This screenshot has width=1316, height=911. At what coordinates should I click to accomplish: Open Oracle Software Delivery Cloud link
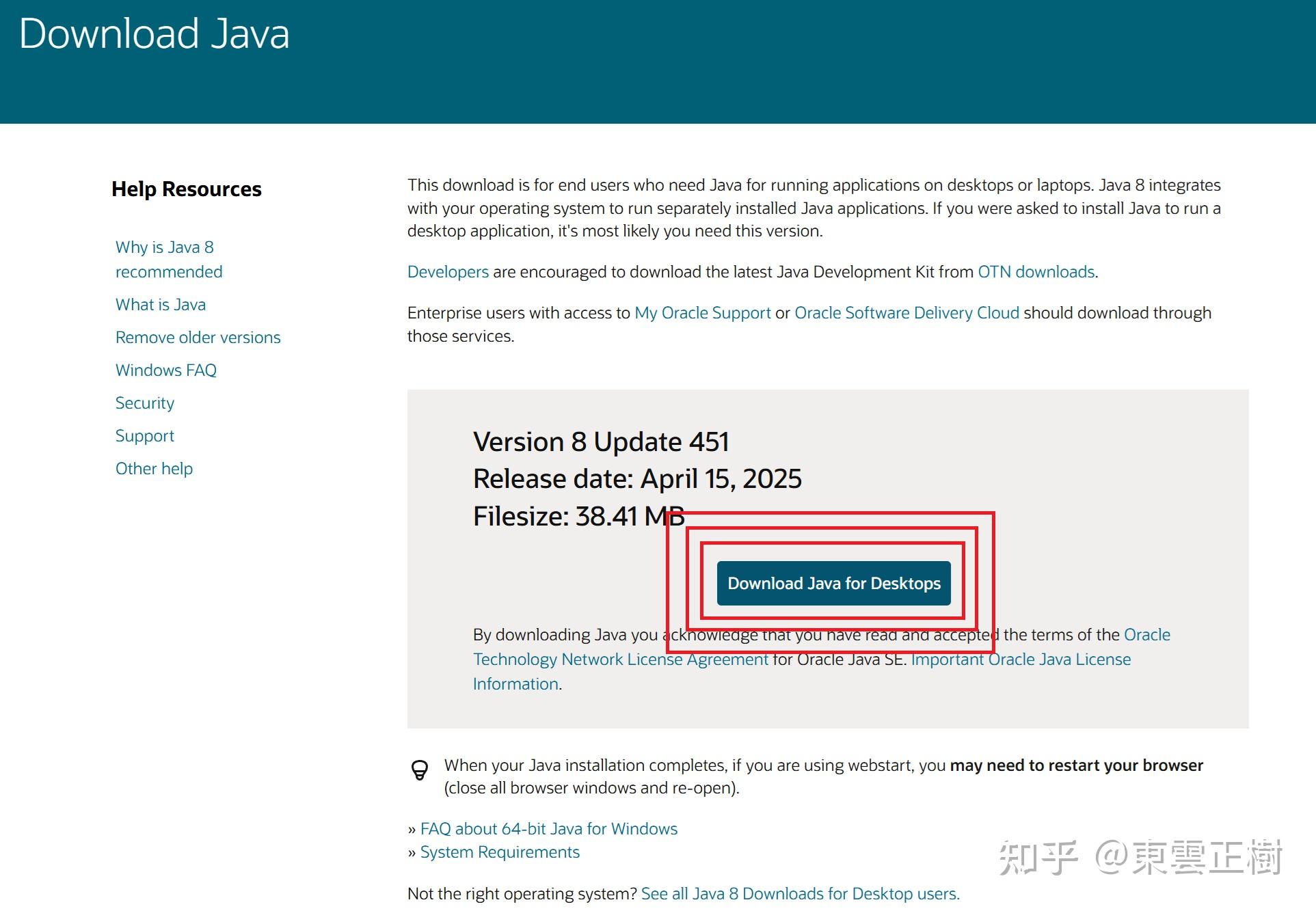907,313
